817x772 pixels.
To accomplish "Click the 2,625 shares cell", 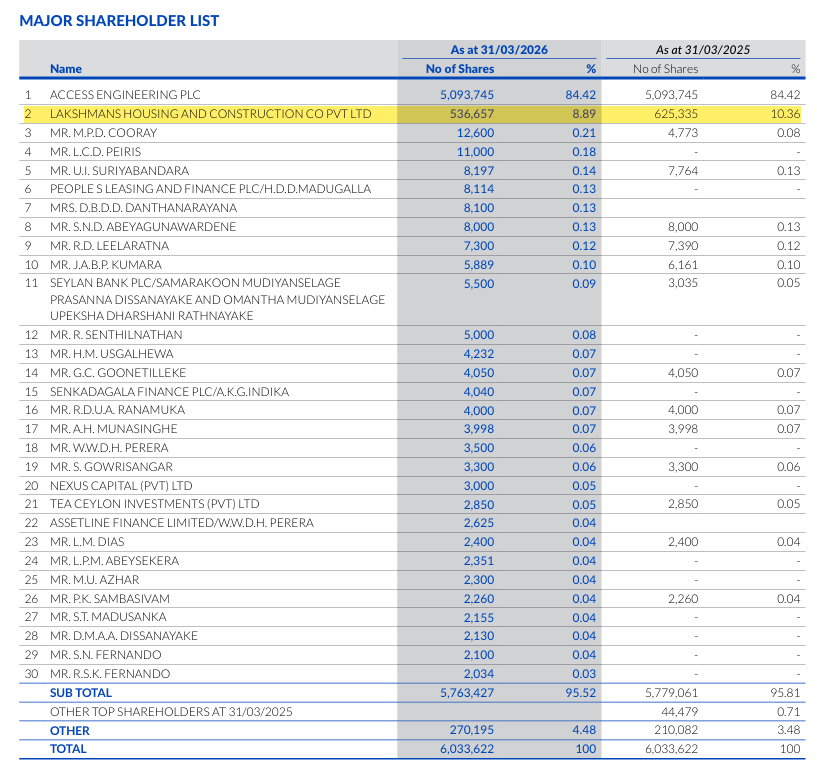I will click(x=479, y=523).
